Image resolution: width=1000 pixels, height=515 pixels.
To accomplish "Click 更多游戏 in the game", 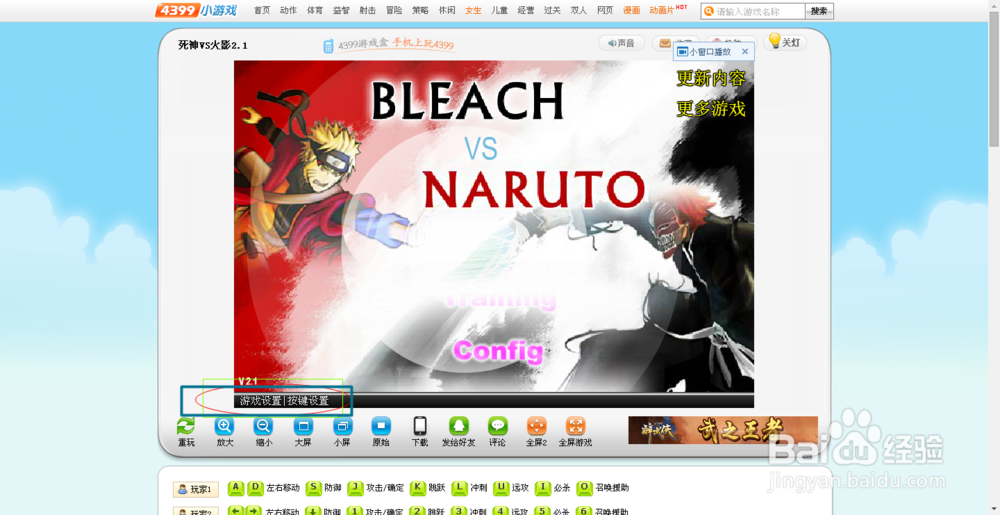I will point(710,108).
